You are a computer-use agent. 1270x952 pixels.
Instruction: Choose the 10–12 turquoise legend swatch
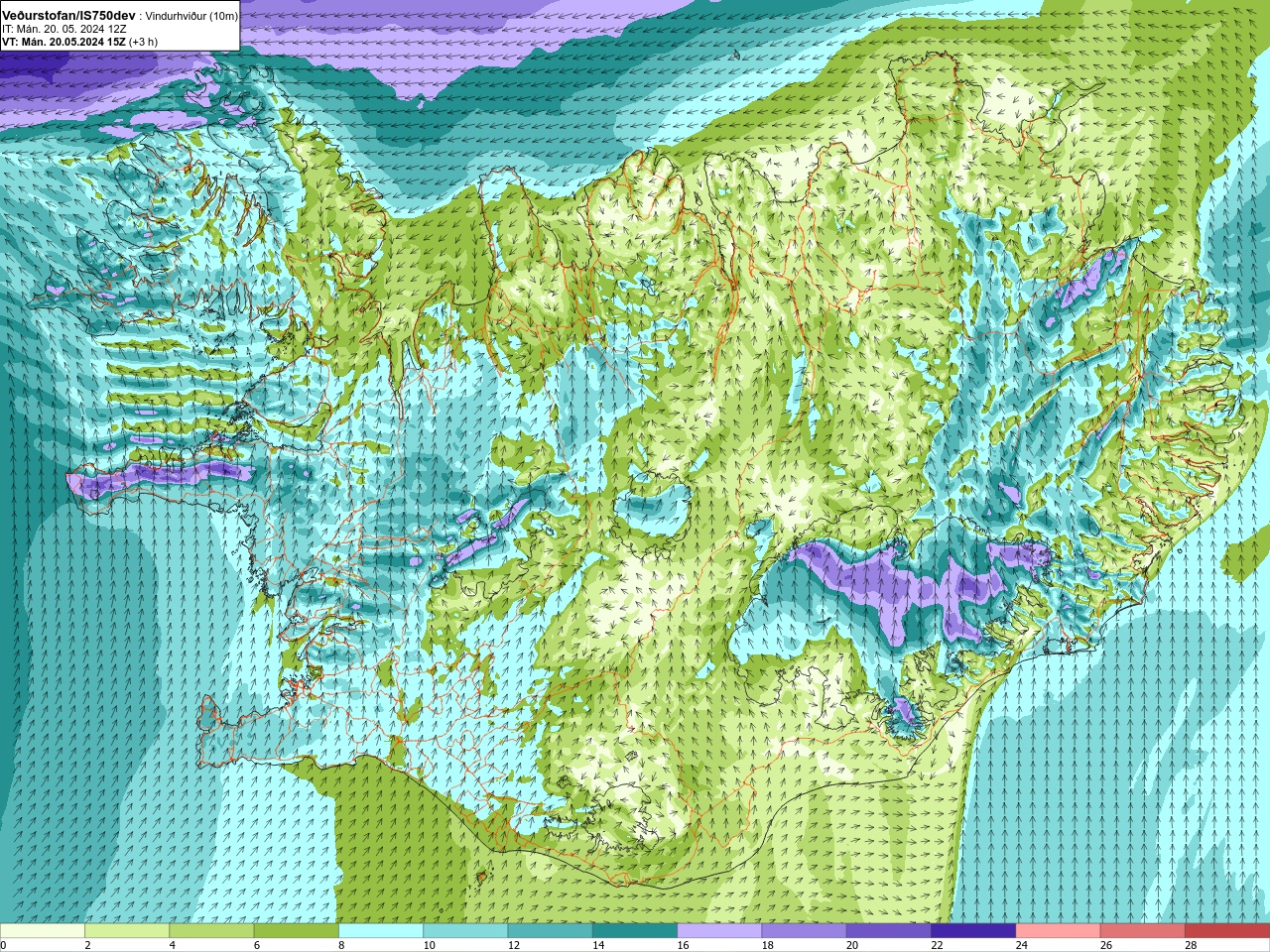tap(465, 931)
